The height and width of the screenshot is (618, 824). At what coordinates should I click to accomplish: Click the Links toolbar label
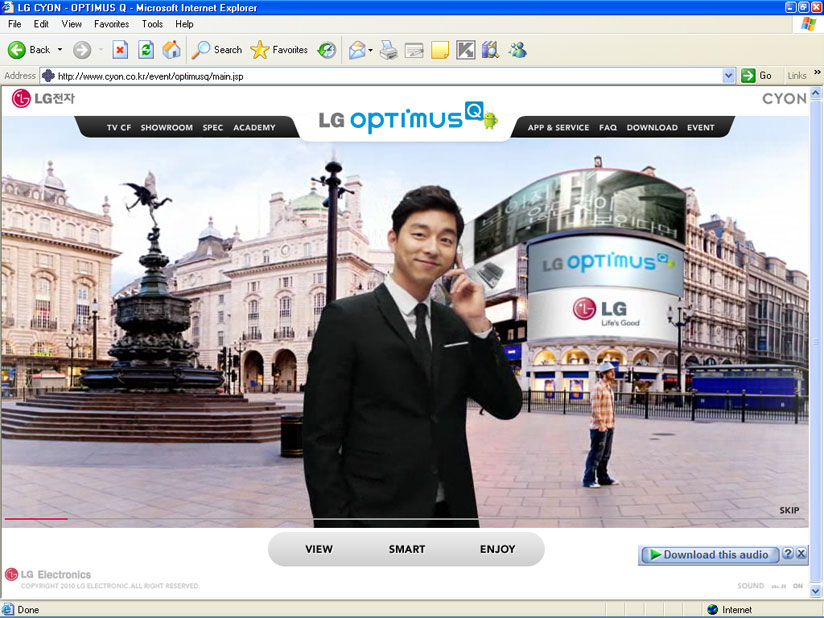click(797, 76)
